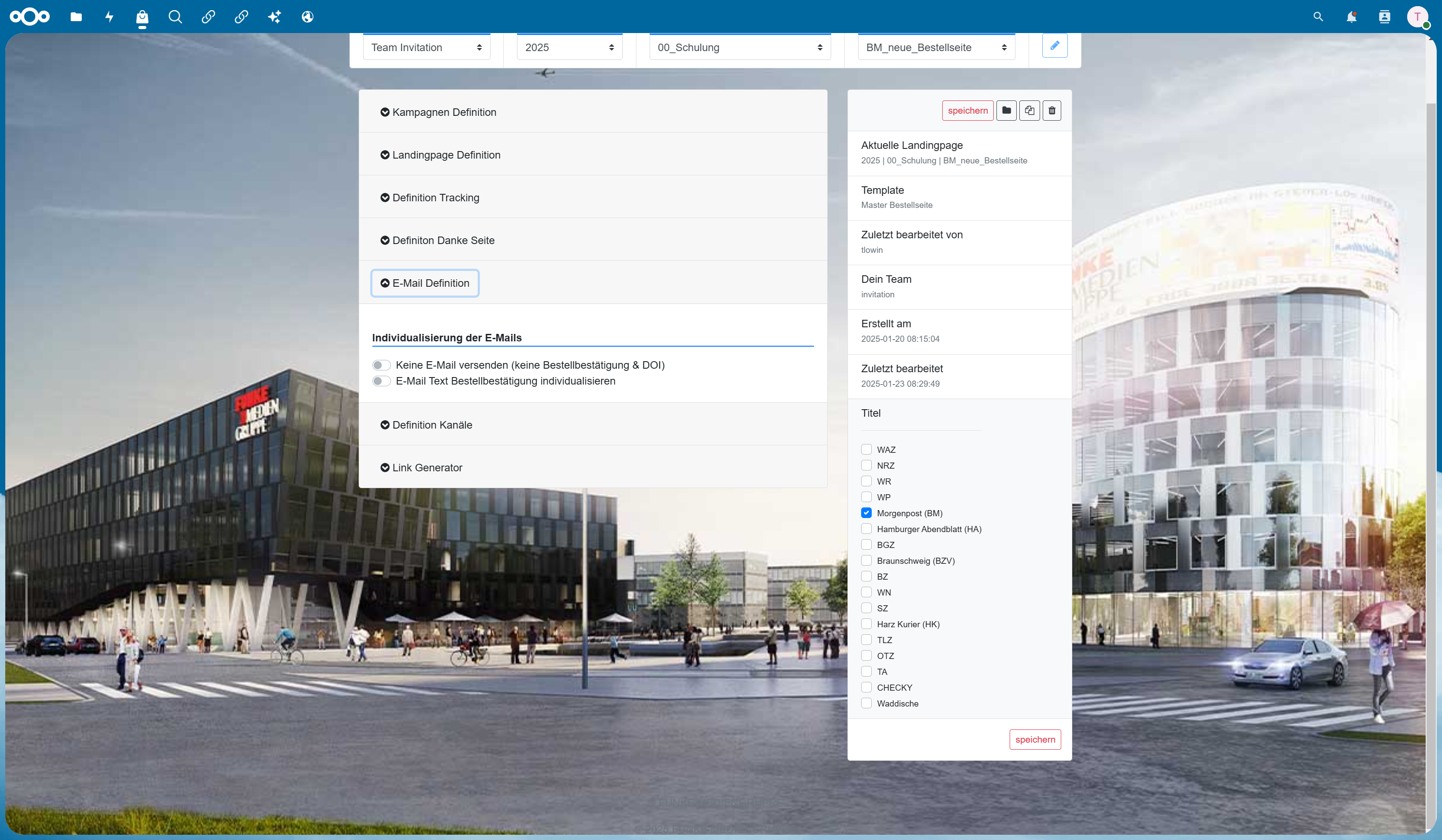1442x840 pixels.
Task: Open the 00_Schulung campaign dropdown
Action: [740, 47]
